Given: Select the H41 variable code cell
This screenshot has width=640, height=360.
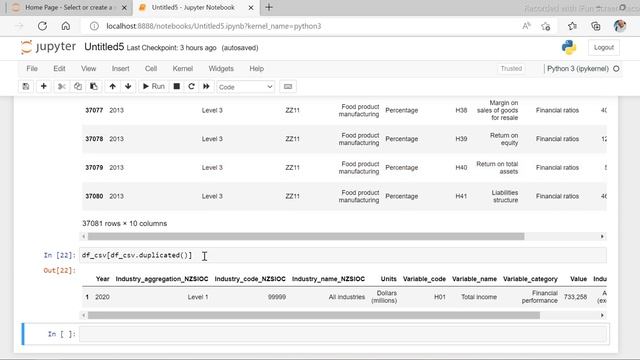Looking at the screenshot, I should click(461, 196).
